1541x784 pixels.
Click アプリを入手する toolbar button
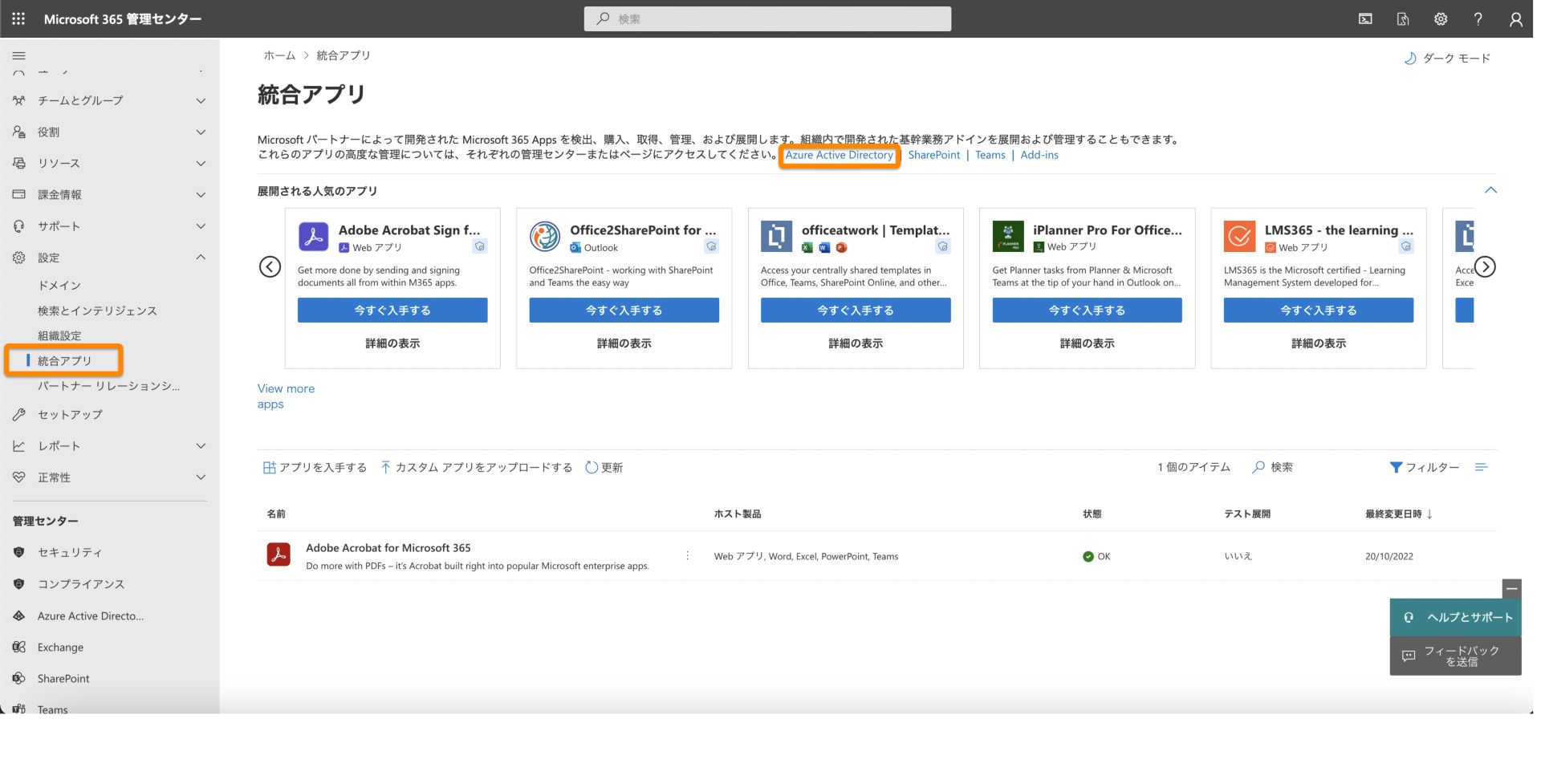coord(315,468)
